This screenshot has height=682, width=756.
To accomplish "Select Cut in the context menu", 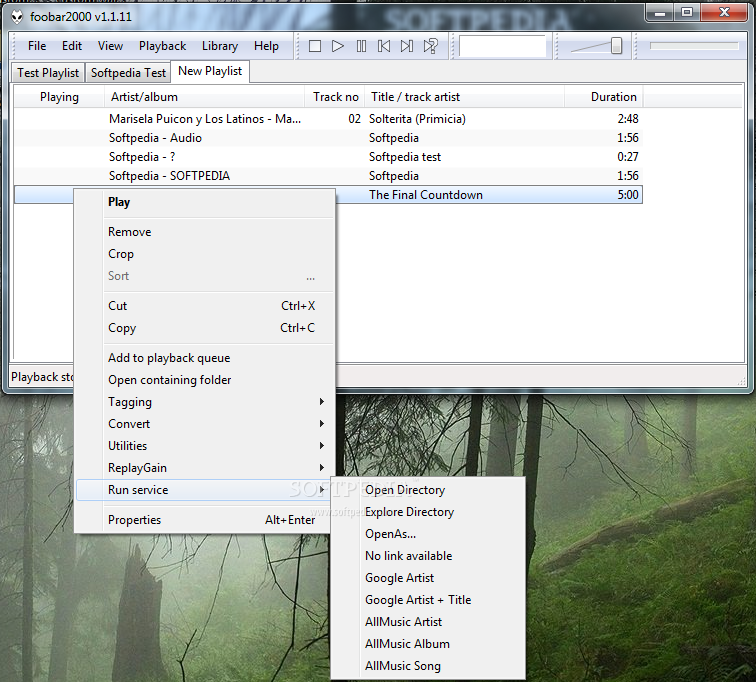I will point(205,306).
